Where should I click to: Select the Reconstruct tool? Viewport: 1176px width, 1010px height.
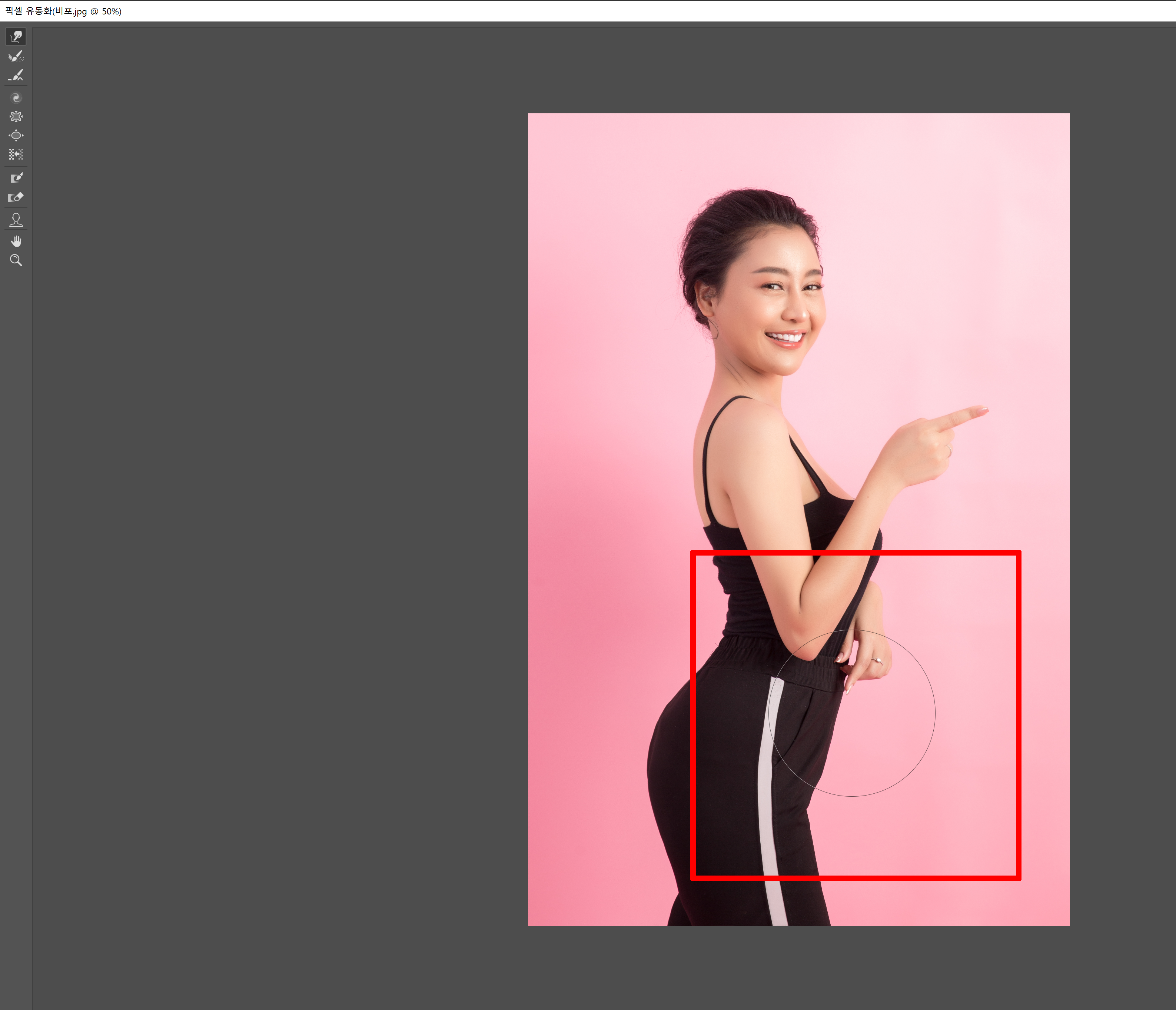[16, 56]
